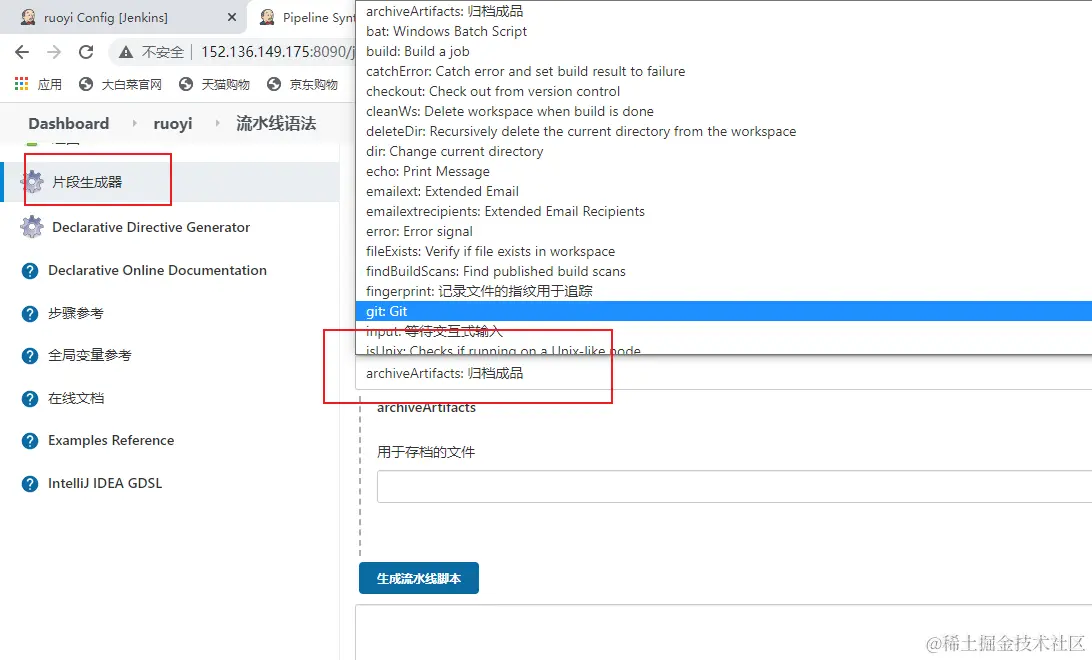Select emailextrecipients: Extended Email Recipients option
The height and width of the screenshot is (660, 1092).
click(724, 211)
